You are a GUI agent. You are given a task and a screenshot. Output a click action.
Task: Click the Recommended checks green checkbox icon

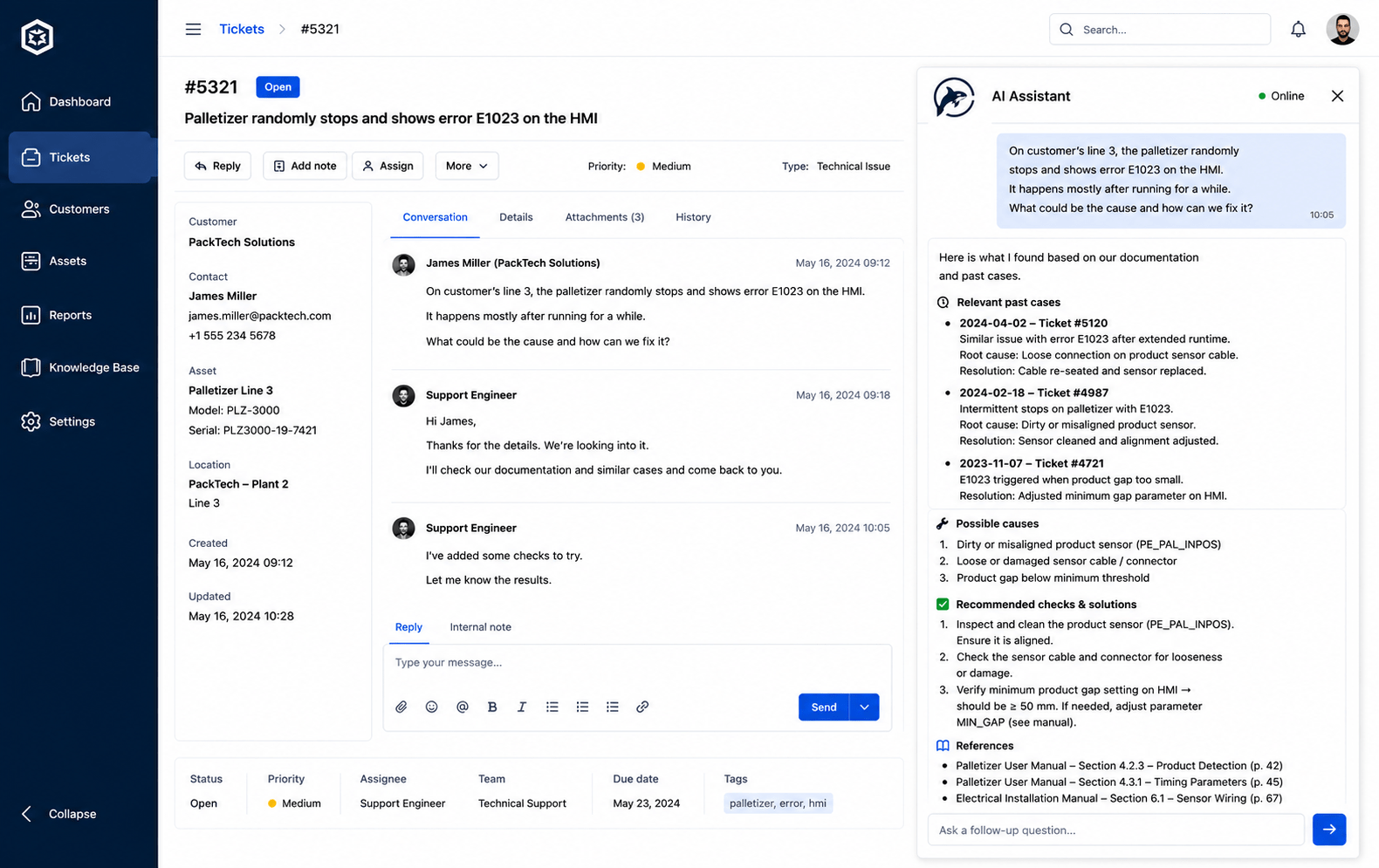(943, 604)
